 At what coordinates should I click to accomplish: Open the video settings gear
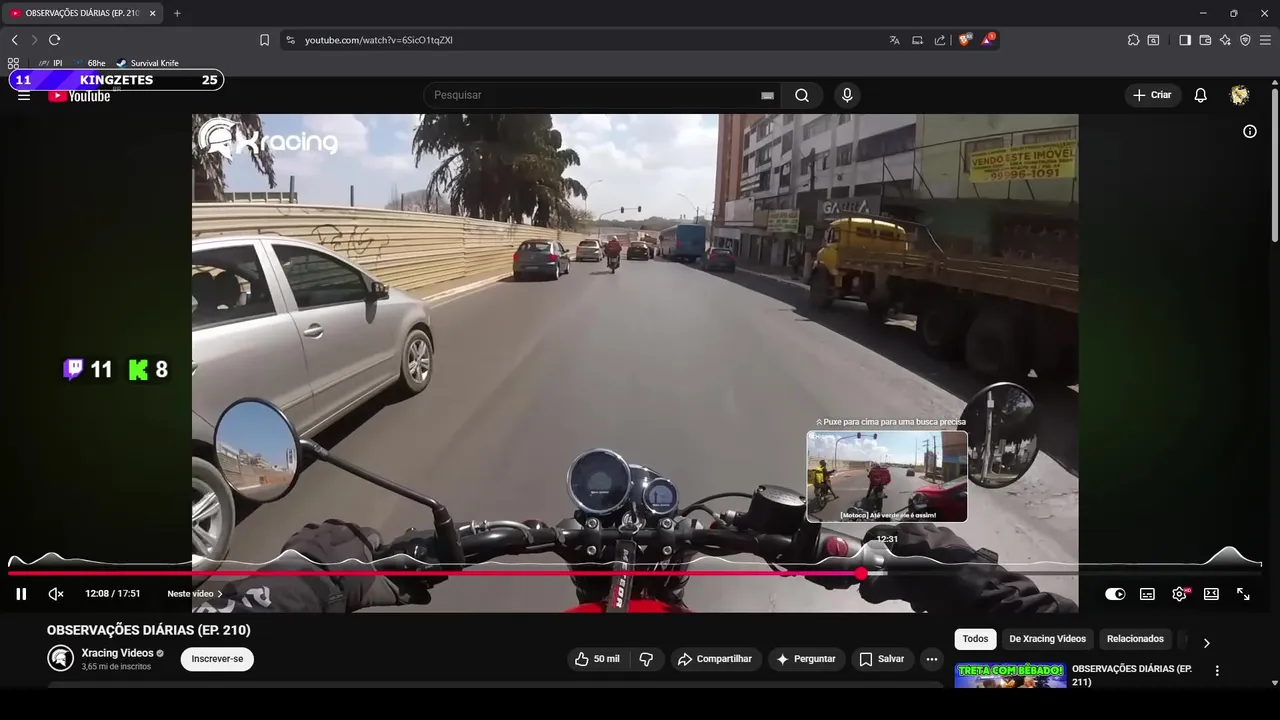tap(1179, 594)
